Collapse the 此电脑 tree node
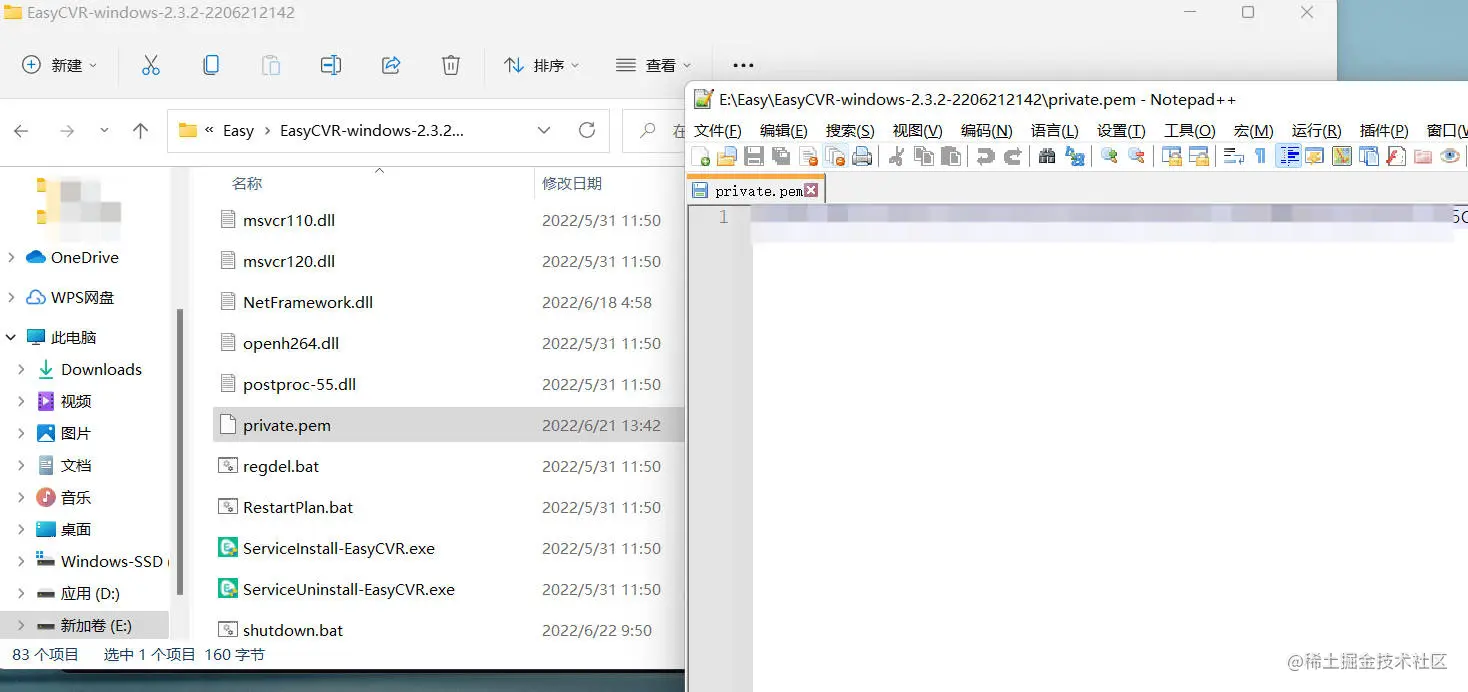Viewport: 1468px width, 692px height. (11, 337)
